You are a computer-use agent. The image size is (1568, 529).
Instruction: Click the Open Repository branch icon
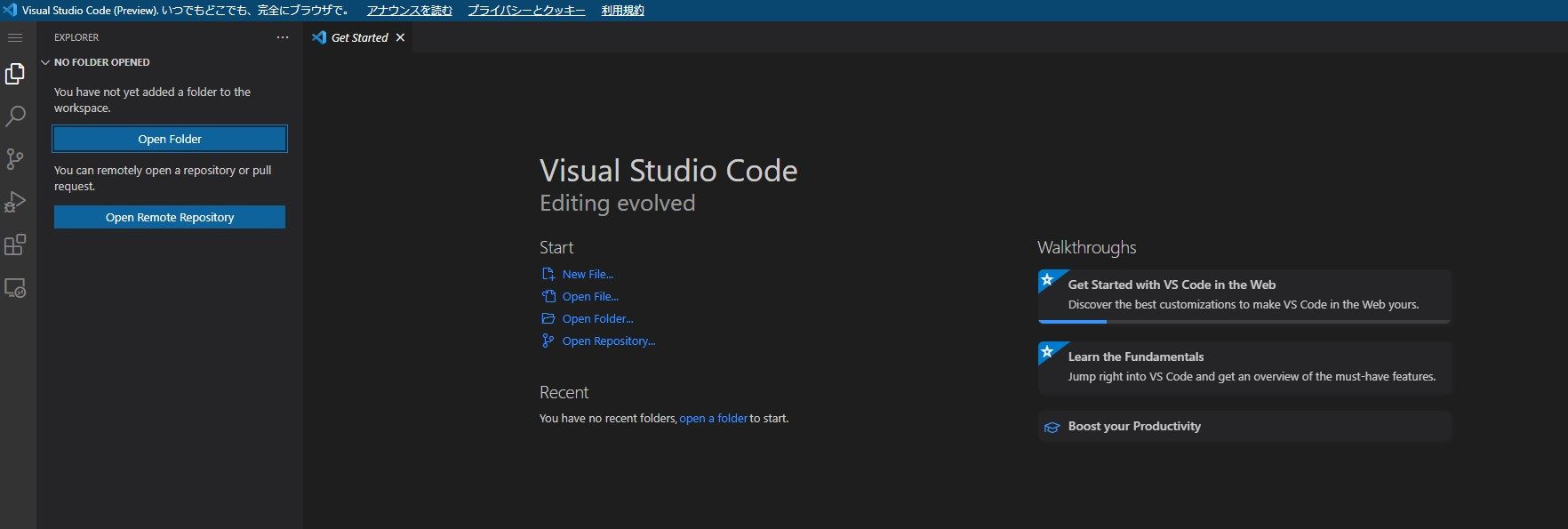tap(548, 341)
